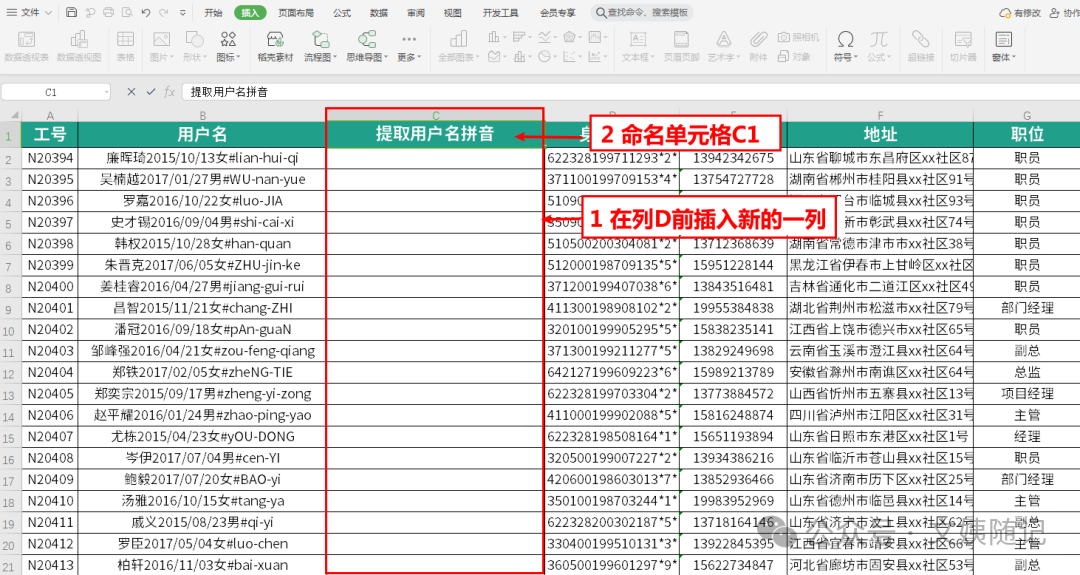Click header cell 工号
This screenshot has height=575, width=1080.
[50, 134]
